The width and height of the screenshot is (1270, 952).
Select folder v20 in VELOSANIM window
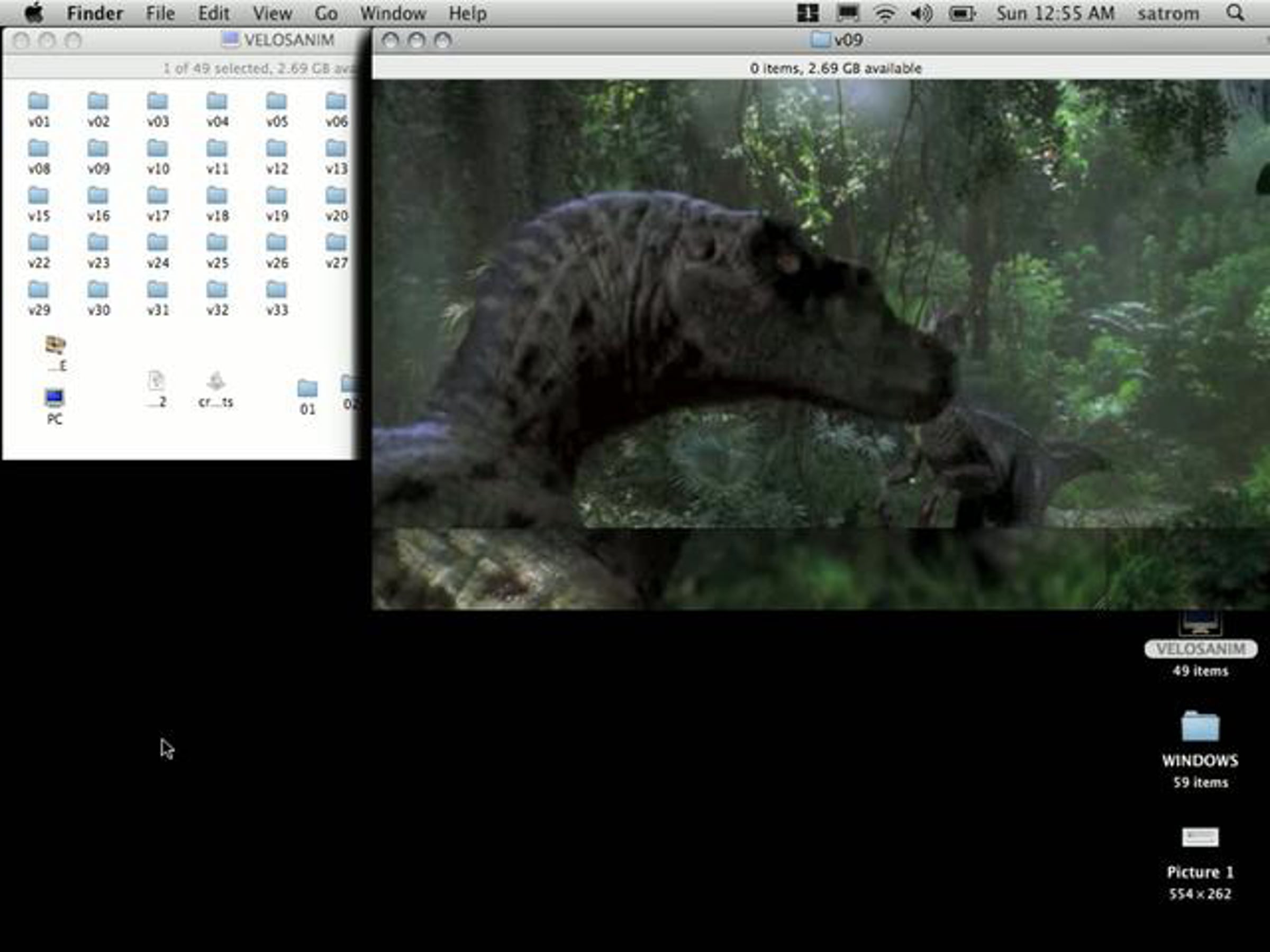click(337, 203)
